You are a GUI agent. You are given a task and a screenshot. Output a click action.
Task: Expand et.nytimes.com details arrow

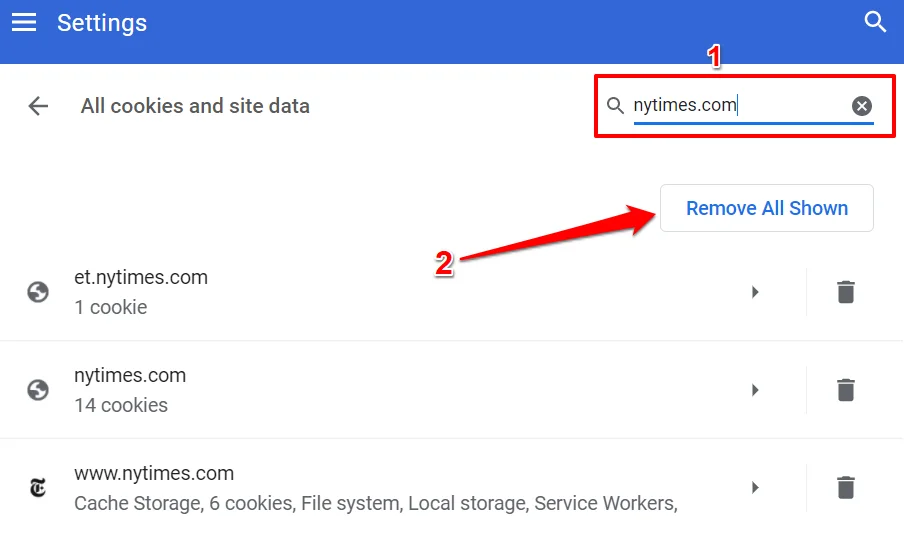click(x=755, y=292)
